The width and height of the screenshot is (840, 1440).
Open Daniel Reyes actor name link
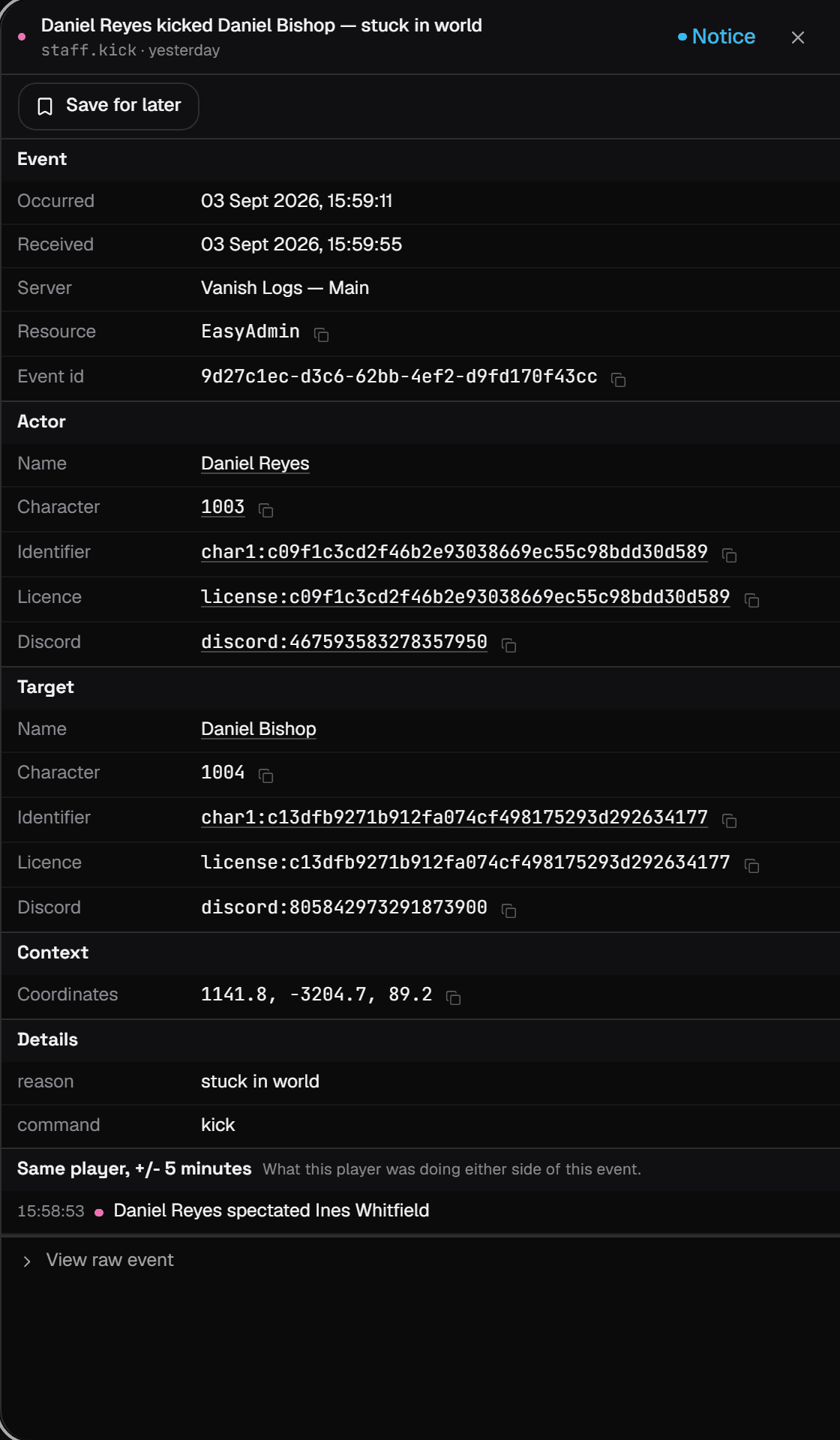pos(255,463)
